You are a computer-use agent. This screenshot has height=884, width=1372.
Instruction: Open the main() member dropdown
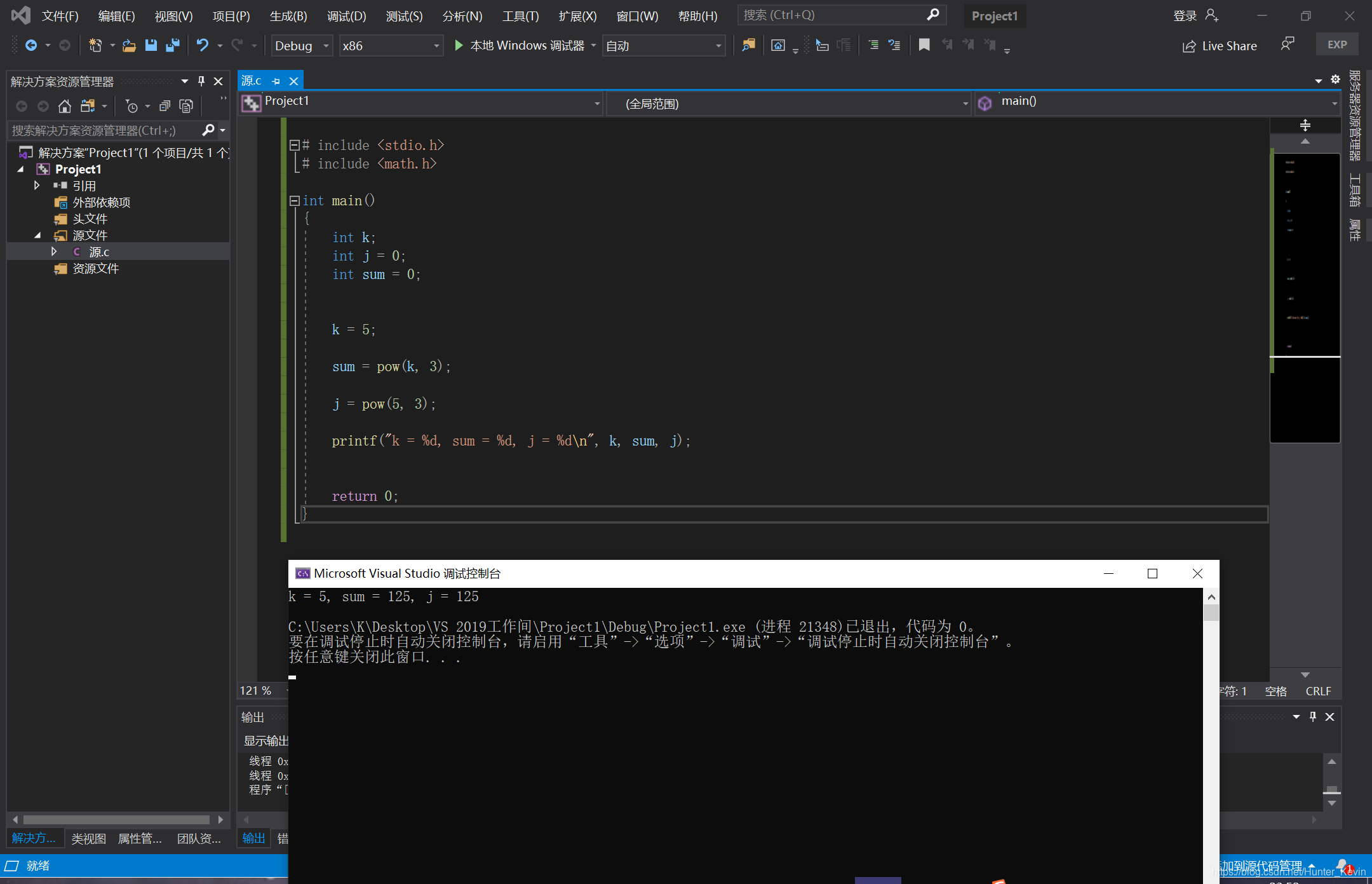(1157, 103)
